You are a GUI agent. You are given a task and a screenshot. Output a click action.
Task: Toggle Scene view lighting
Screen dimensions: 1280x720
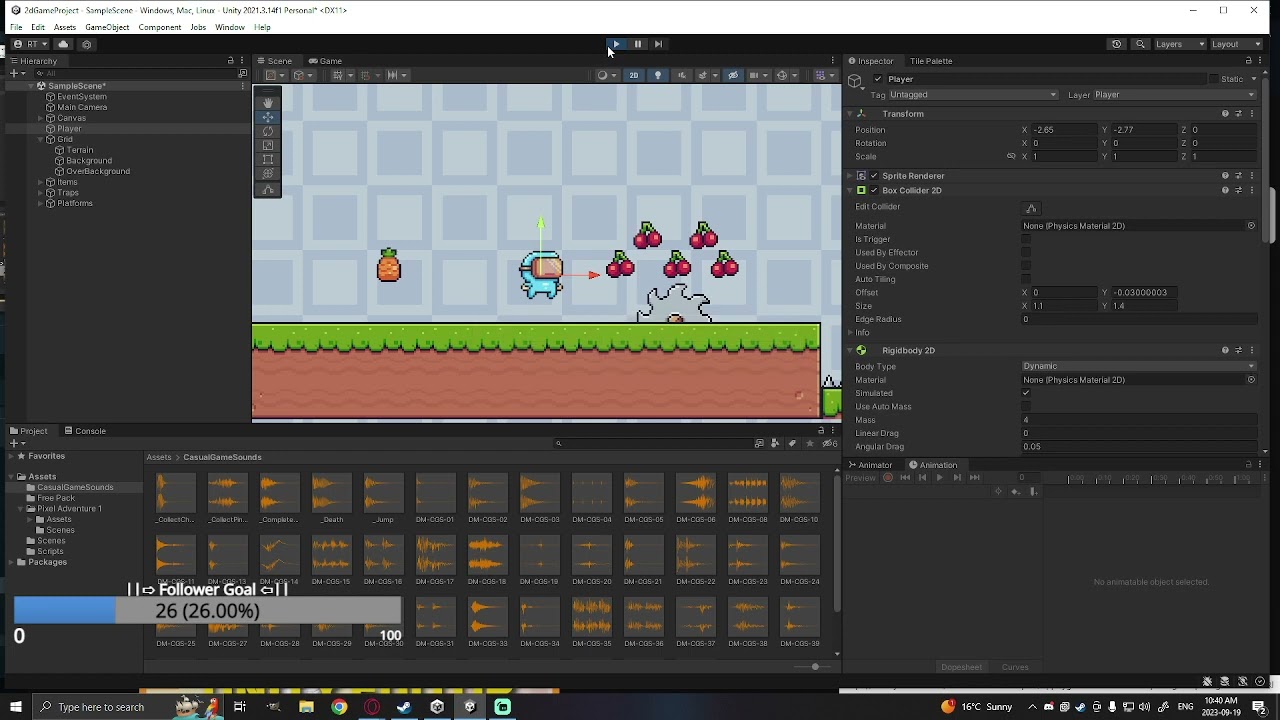pos(657,75)
